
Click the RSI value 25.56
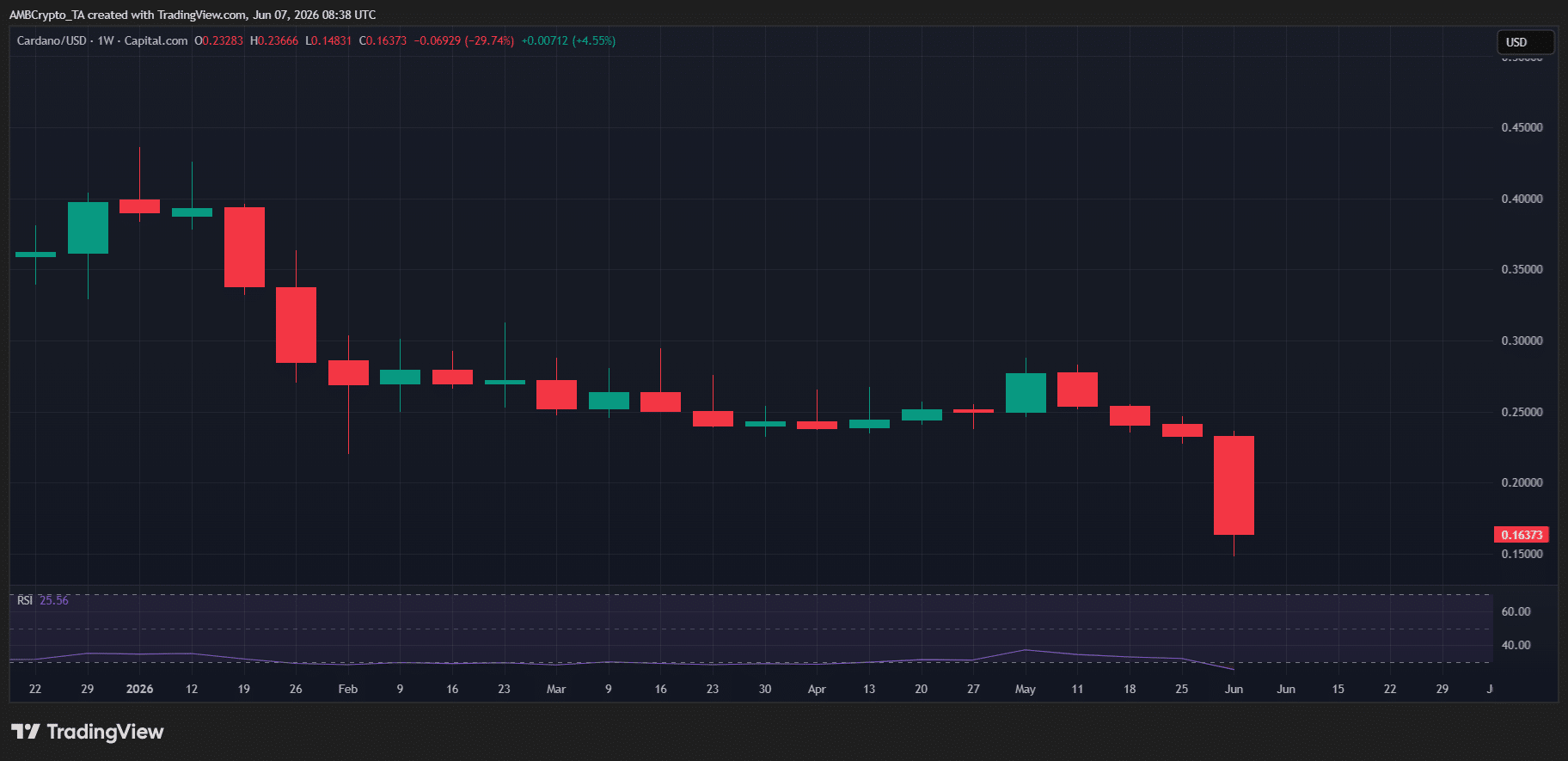point(54,600)
